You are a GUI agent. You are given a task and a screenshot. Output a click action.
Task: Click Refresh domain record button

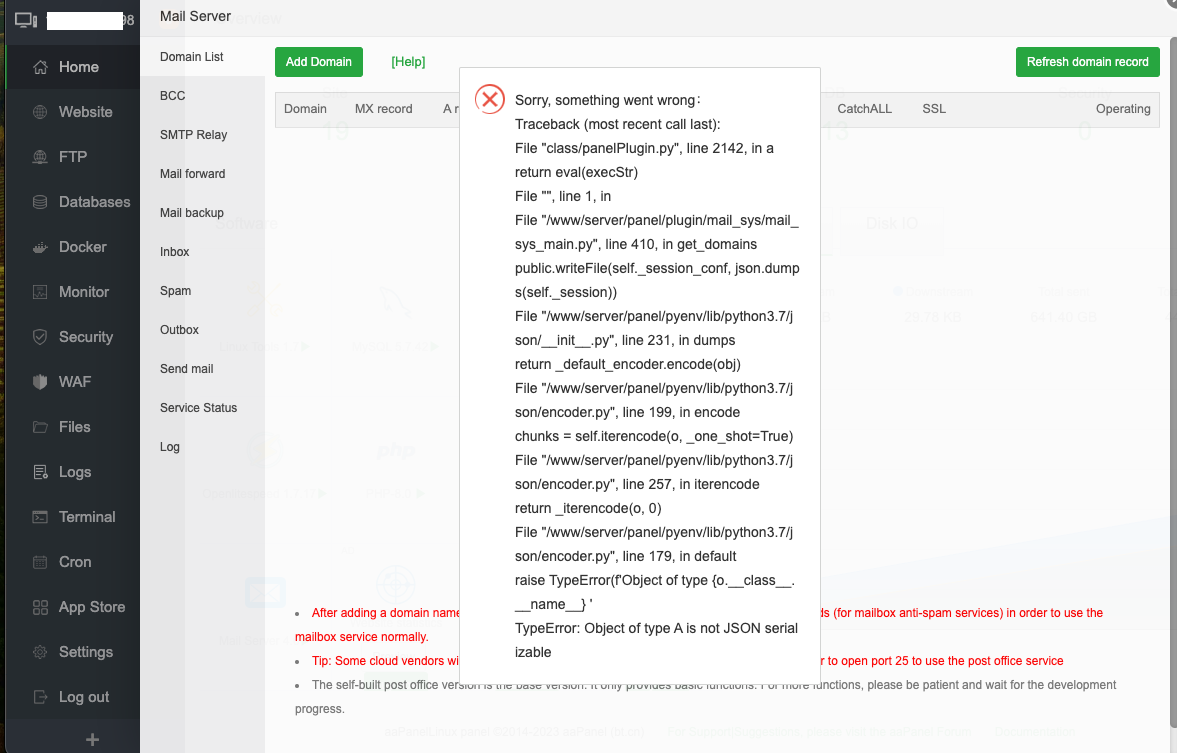(1087, 62)
